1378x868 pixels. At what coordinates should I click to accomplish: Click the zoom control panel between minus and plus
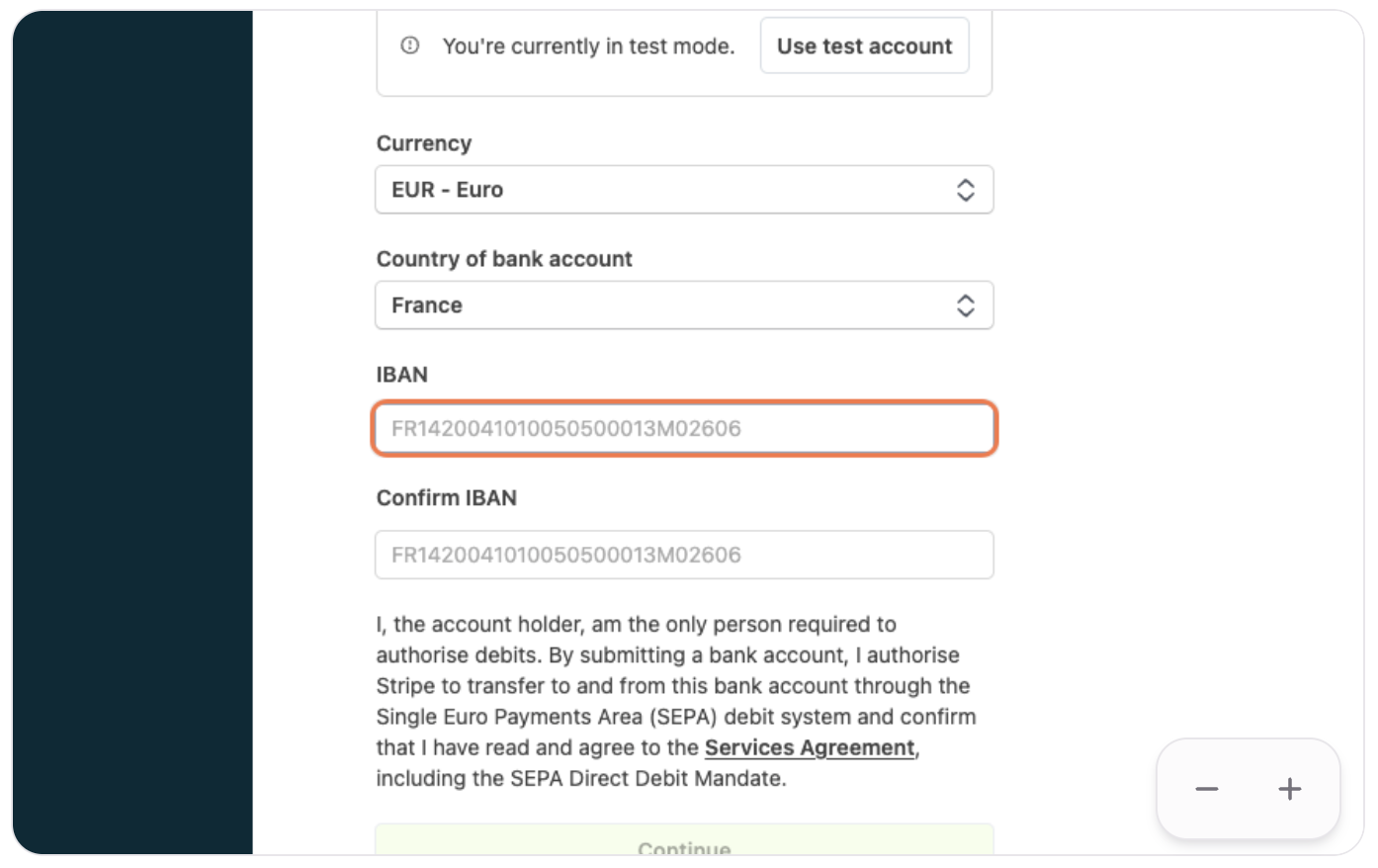click(1248, 789)
